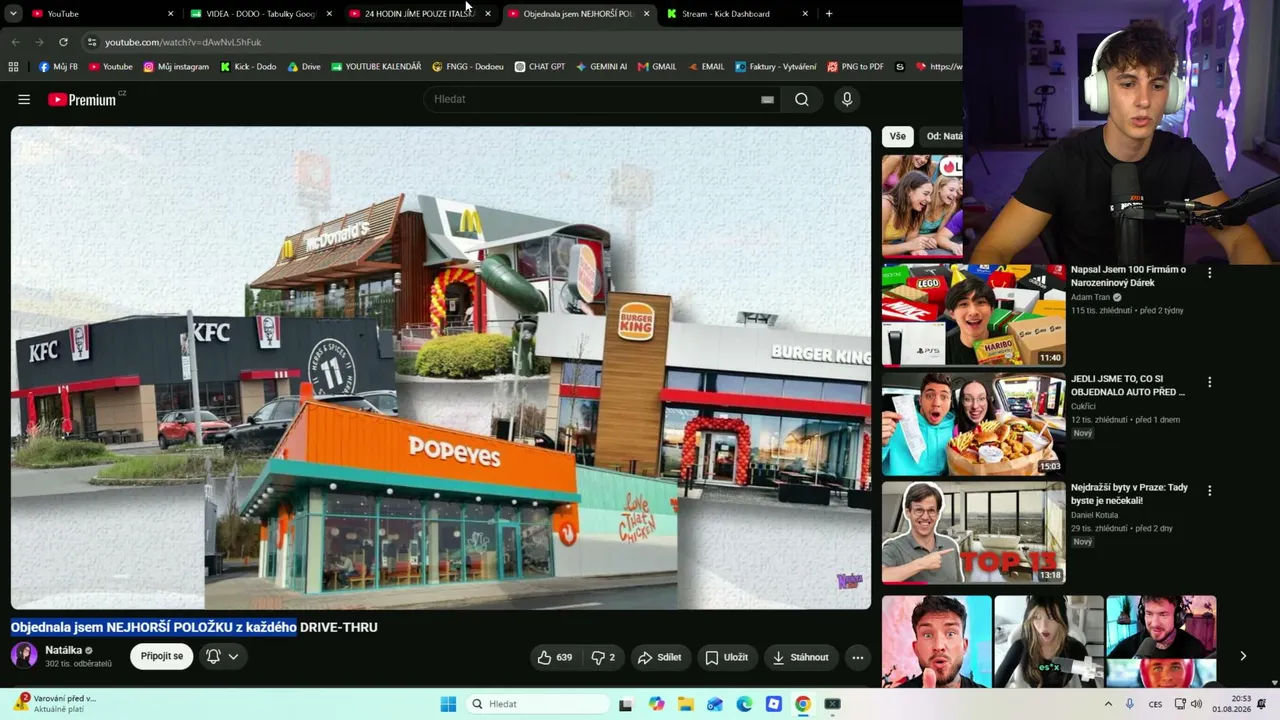Open volume control in system tray
Image resolution: width=1280 pixels, height=720 pixels.
[x=1196, y=704]
